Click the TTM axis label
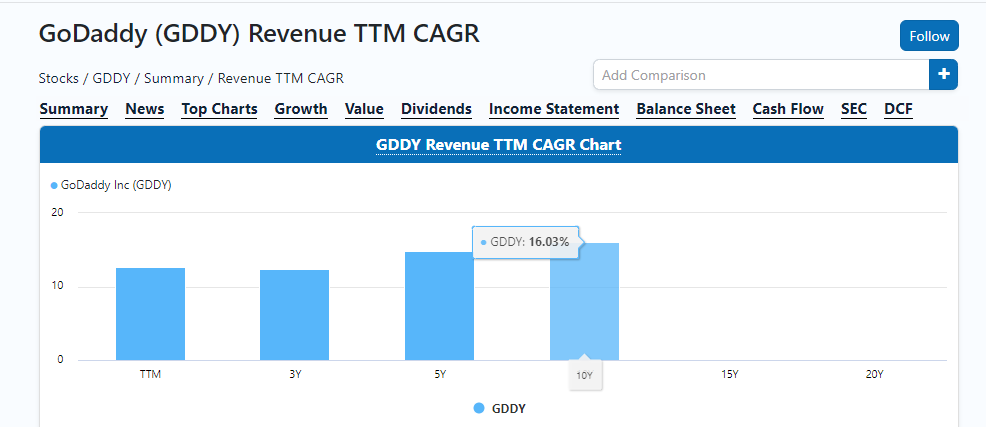986x427 pixels. (x=150, y=374)
